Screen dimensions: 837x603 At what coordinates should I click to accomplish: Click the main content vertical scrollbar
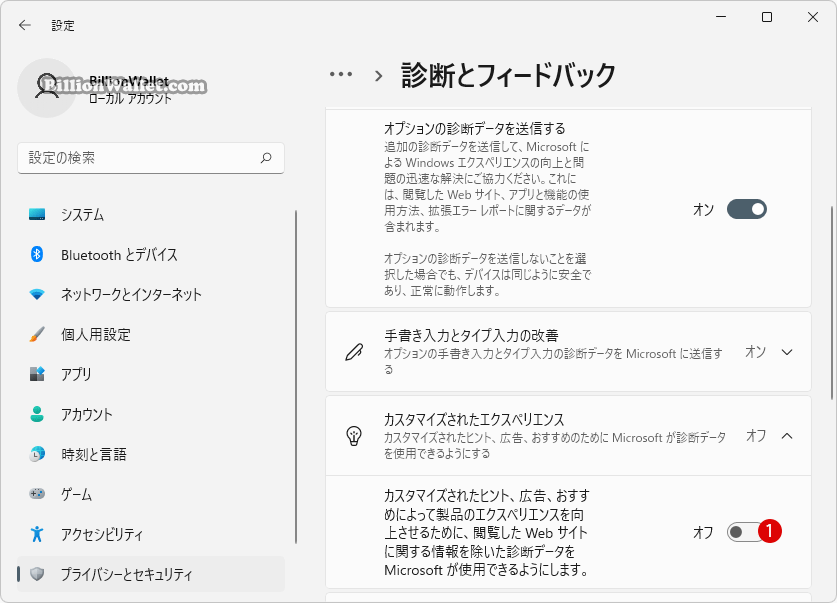coord(832,303)
